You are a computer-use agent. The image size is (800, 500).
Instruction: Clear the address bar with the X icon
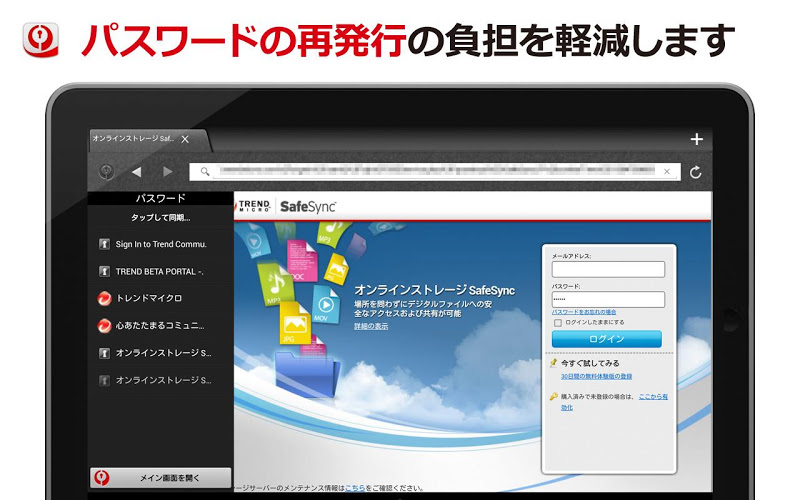point(666,172)
